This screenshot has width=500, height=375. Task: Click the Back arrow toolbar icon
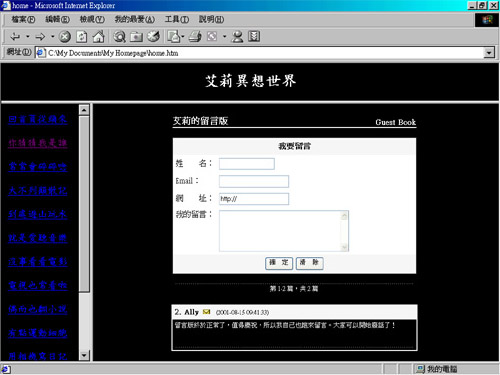(15, 36)
